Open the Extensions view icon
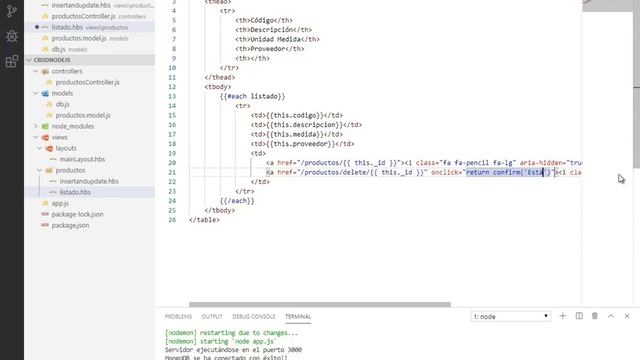640x360 pixels. (x=12, y=61)
